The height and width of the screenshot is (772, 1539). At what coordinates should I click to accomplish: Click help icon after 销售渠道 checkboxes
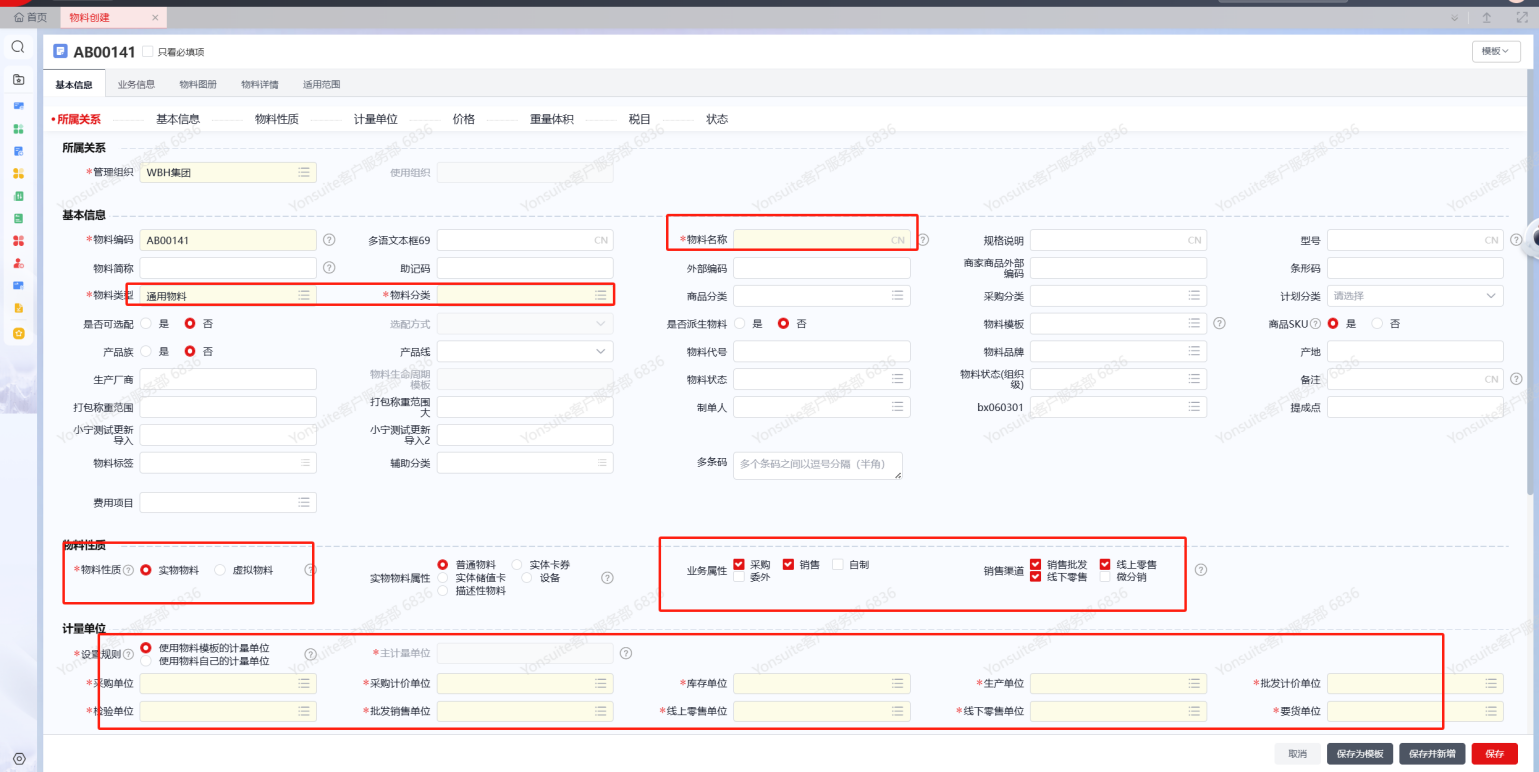click(1201, 570)
